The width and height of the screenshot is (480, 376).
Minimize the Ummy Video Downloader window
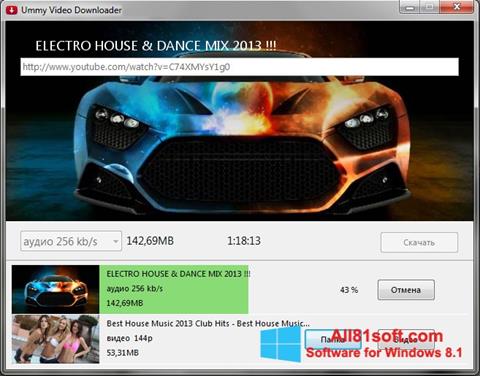[410, 7]
